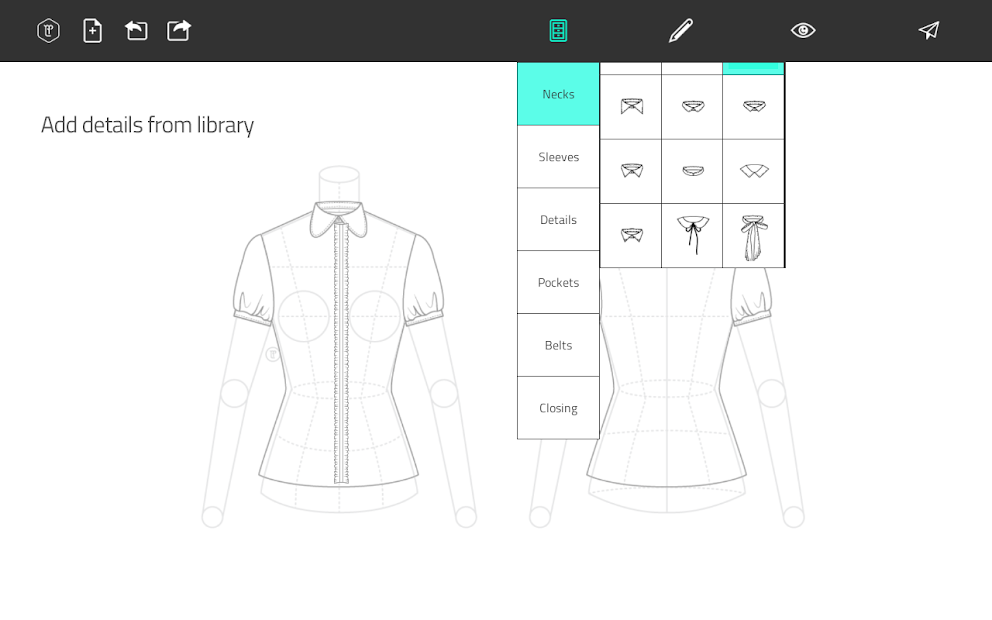
Task: Create a new sketch document
Action: pyautogui.click(x=92, y=30)
